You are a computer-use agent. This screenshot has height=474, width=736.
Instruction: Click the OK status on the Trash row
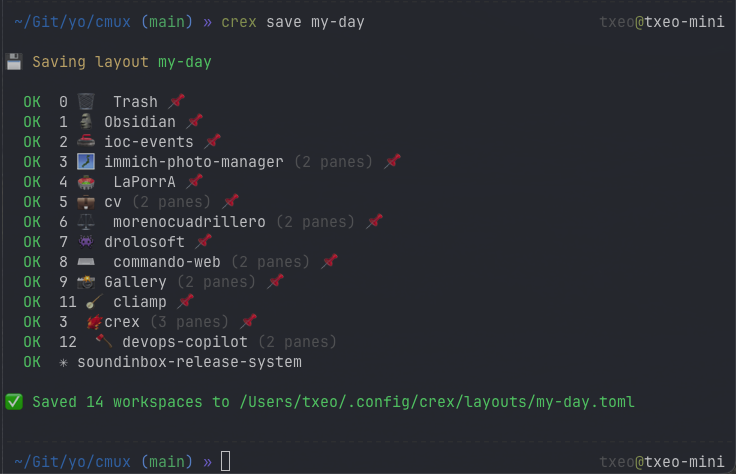coord(32,102)
